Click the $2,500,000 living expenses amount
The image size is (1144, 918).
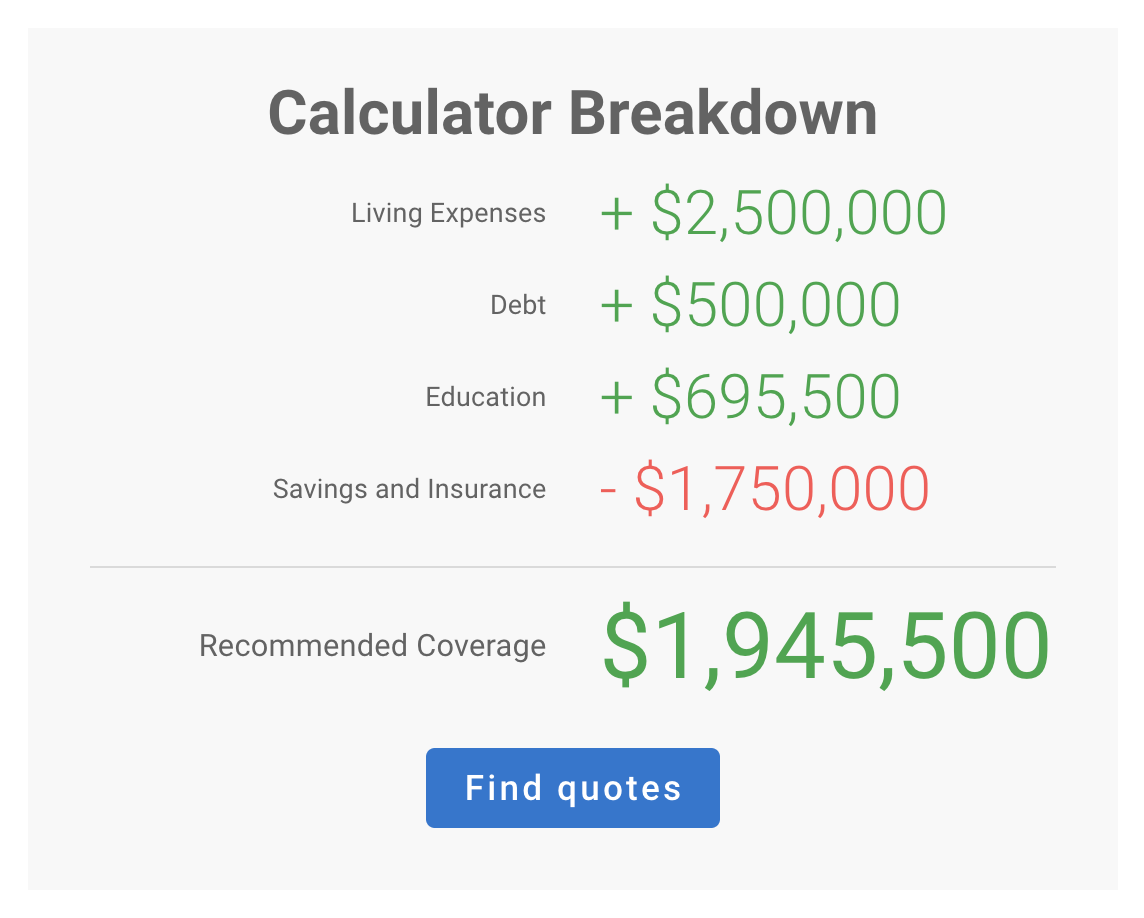coord(798,213)
